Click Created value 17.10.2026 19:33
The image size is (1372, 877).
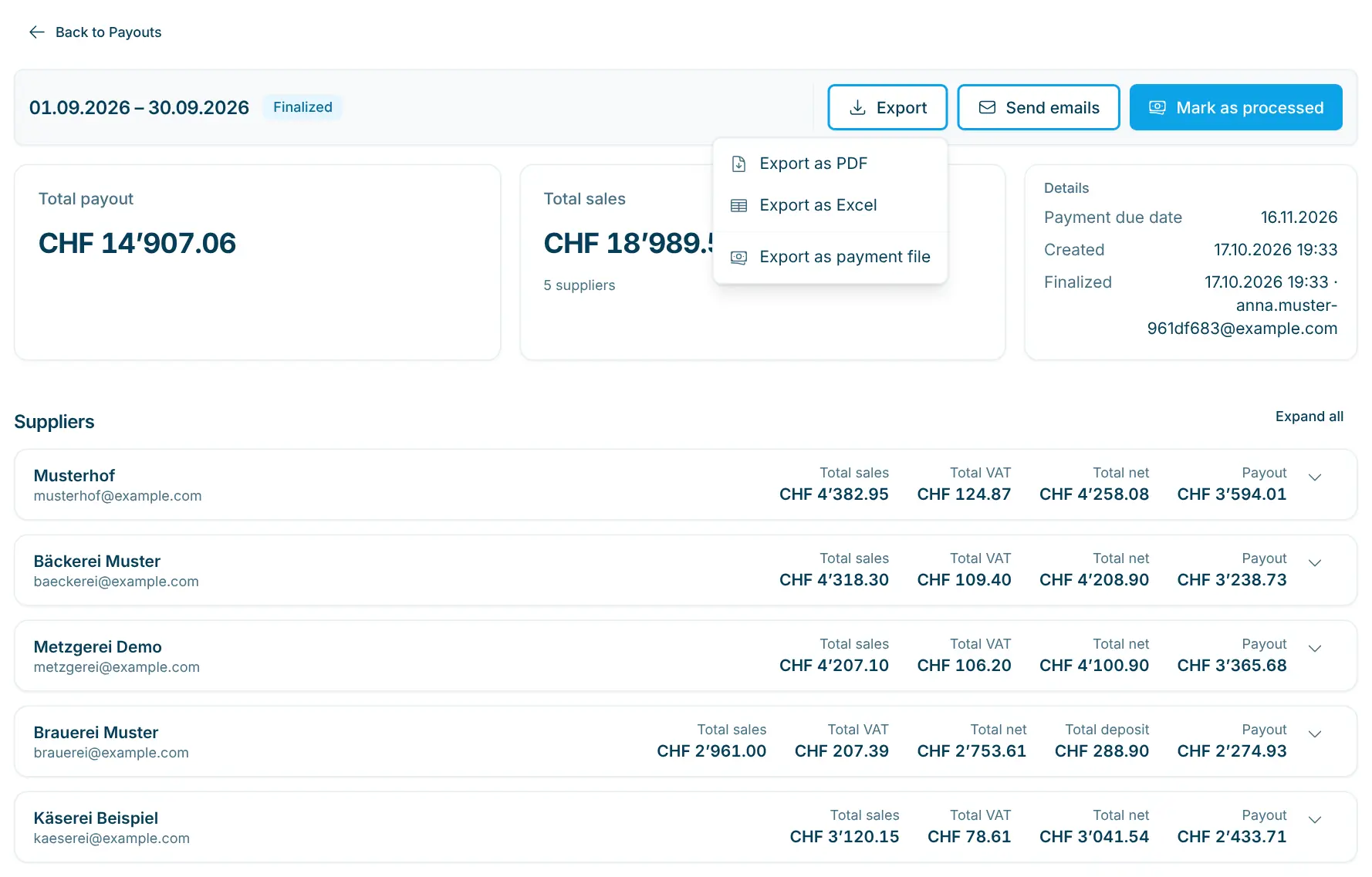pos(1276,250)
